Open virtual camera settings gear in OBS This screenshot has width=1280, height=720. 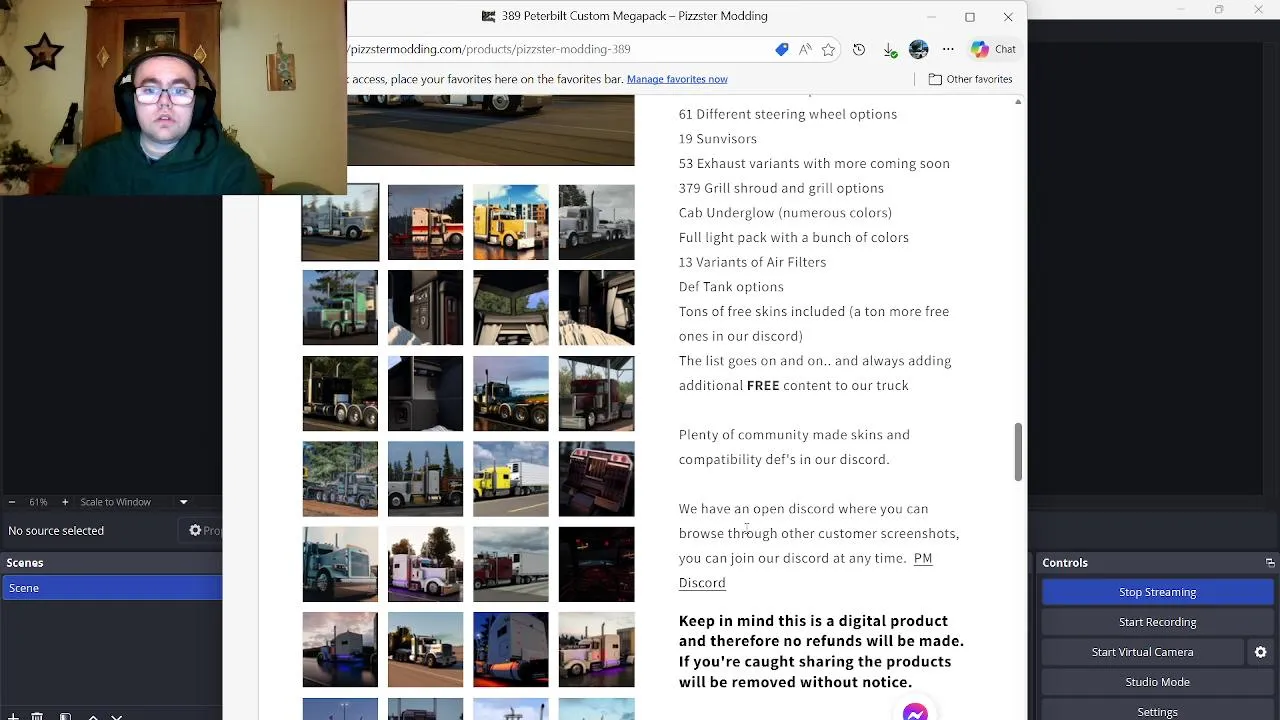(1260, 652)
